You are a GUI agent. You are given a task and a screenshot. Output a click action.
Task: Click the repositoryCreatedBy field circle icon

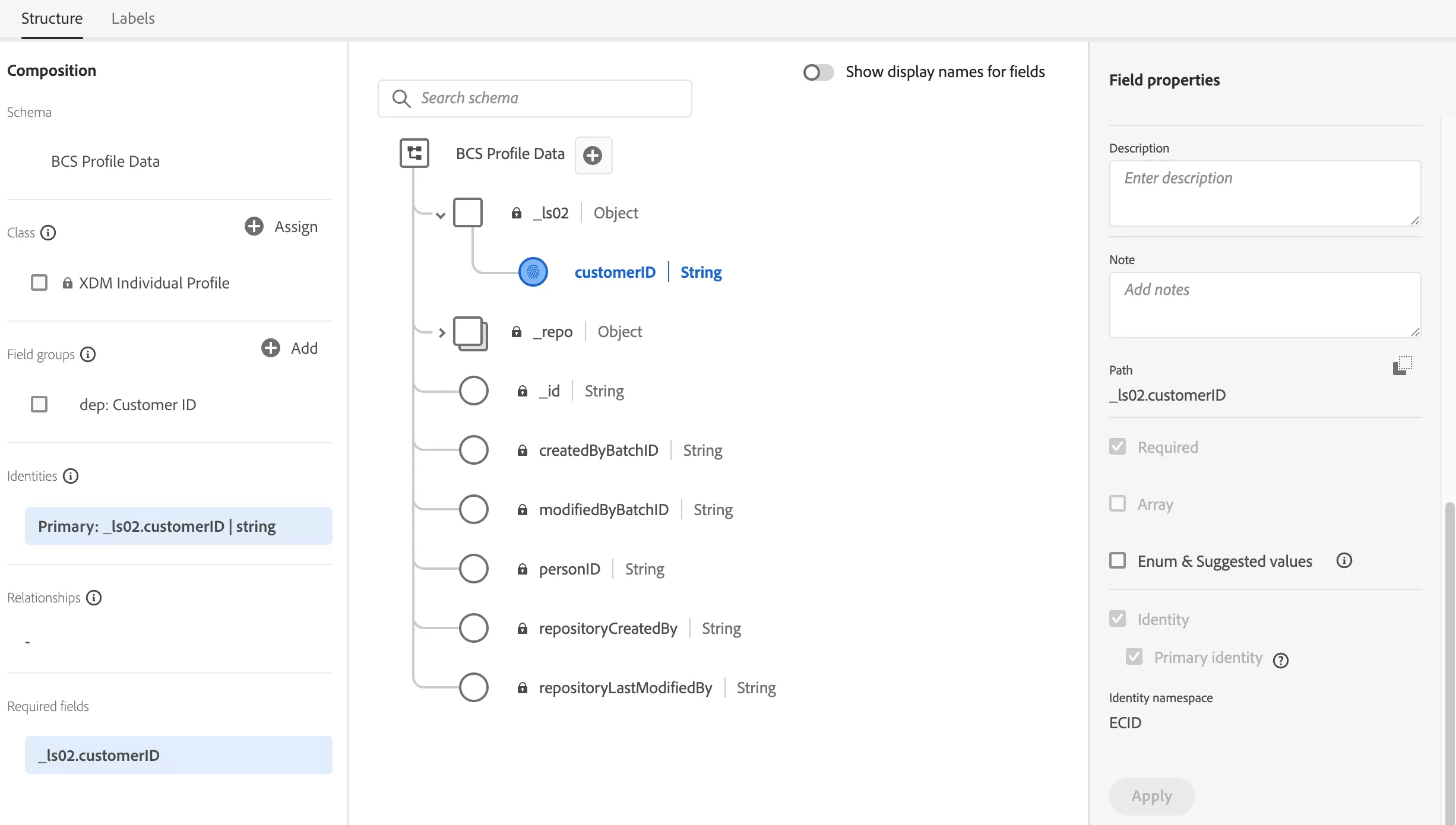point(474,628)
